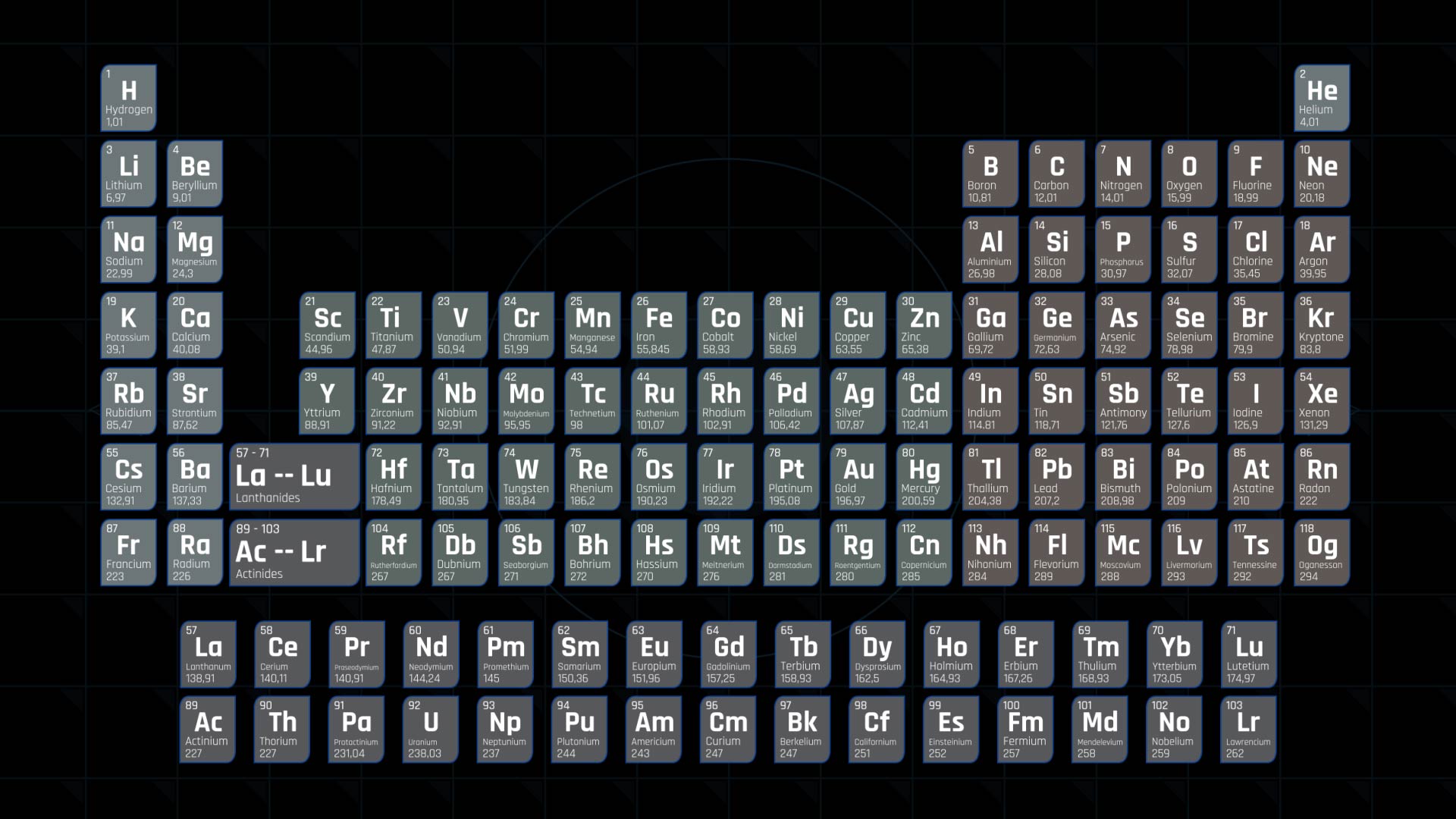The height and width of the screenshot is (819, 1456).
Task: Click the Antimony element tile
Action: click(1123, 401)
